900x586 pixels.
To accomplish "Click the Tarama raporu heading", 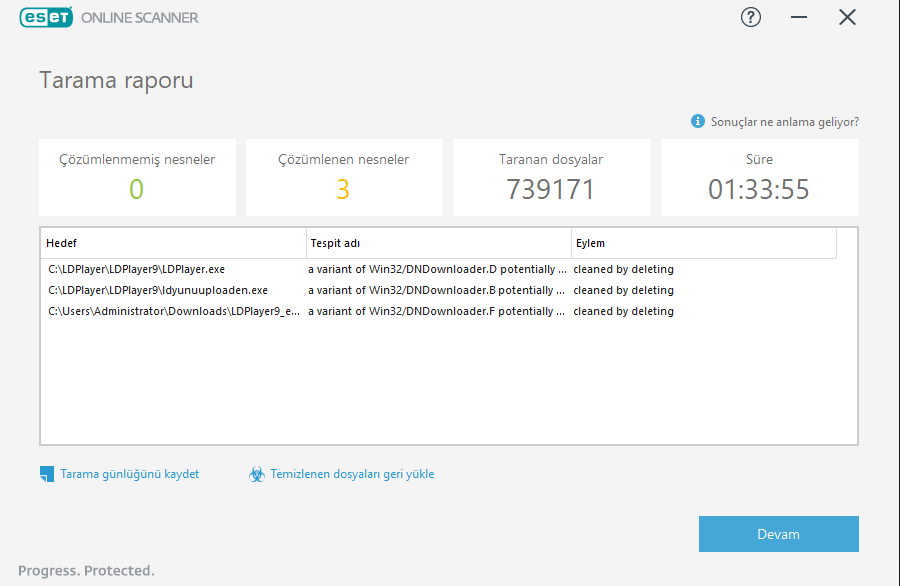I will point(116,80).
